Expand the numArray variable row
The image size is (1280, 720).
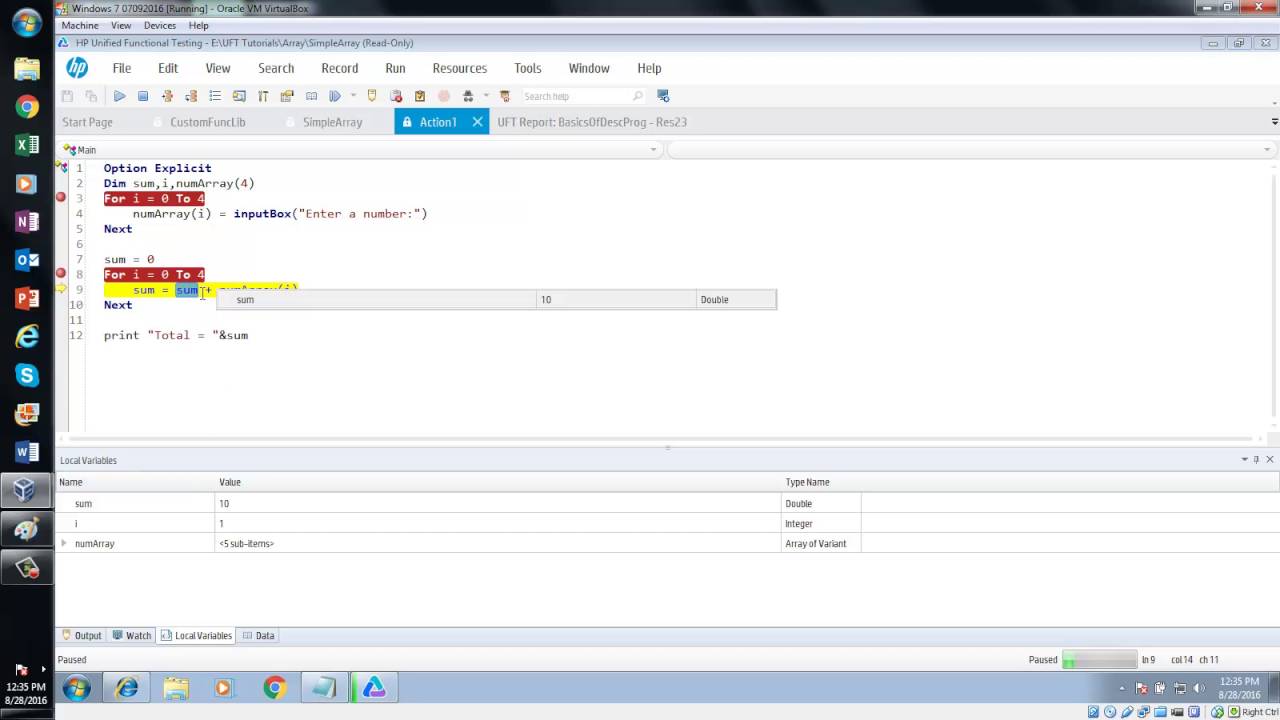point(64,543)
